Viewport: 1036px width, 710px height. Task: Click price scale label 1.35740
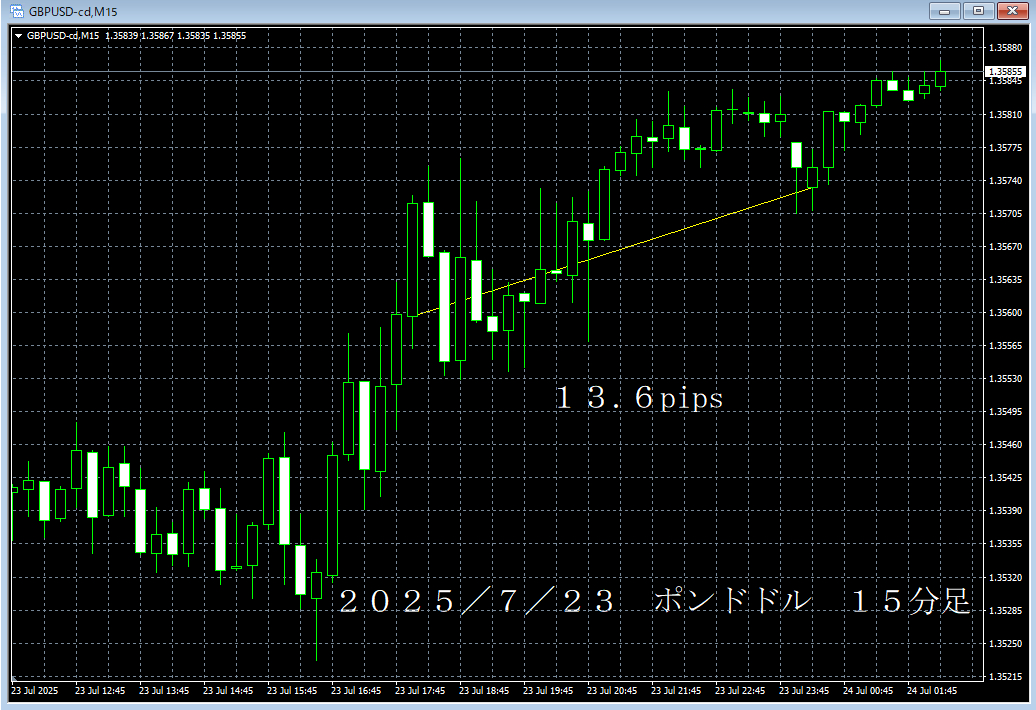1005,180
